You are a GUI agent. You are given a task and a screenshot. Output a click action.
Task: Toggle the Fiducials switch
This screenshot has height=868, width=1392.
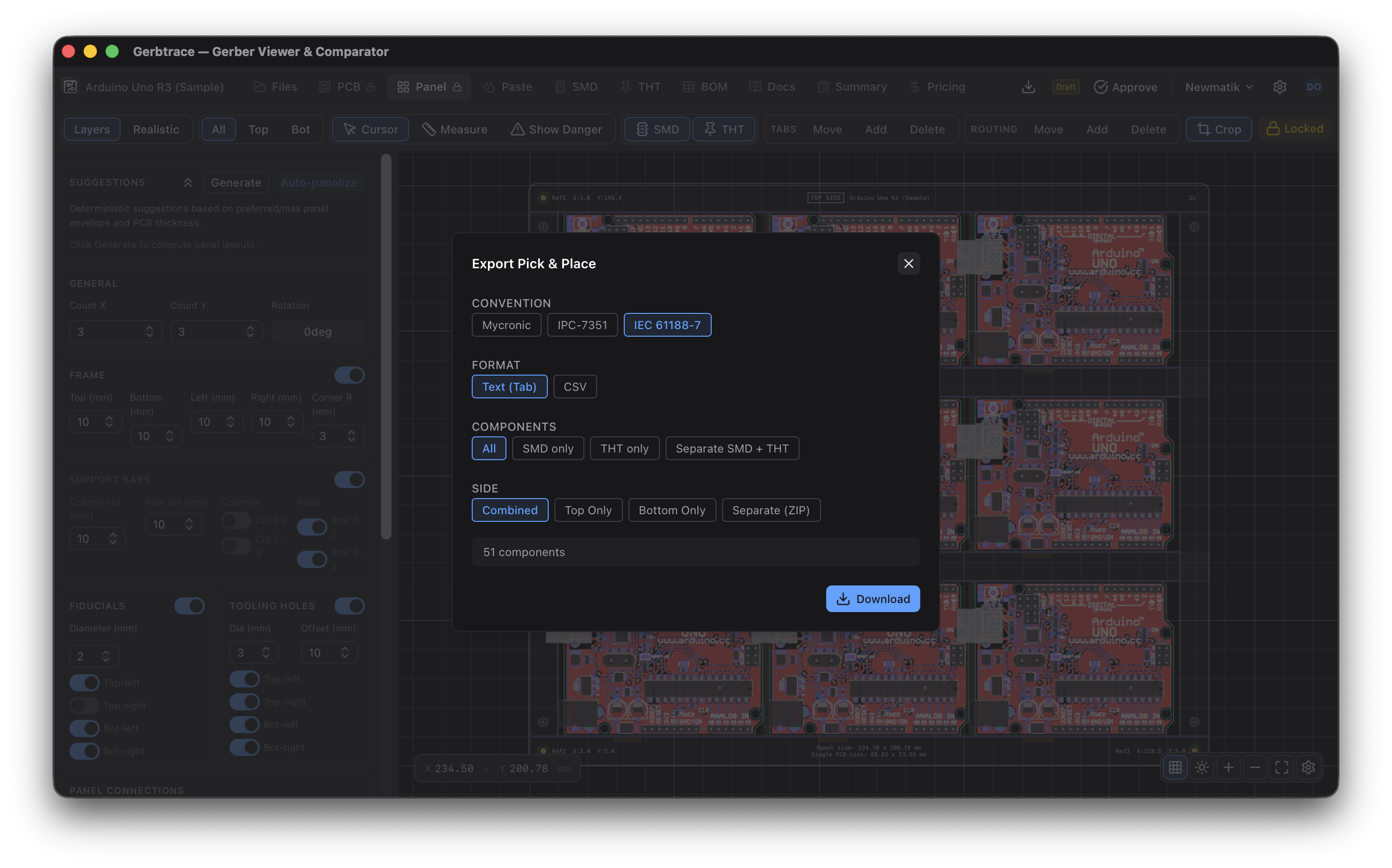click(190, 605)
